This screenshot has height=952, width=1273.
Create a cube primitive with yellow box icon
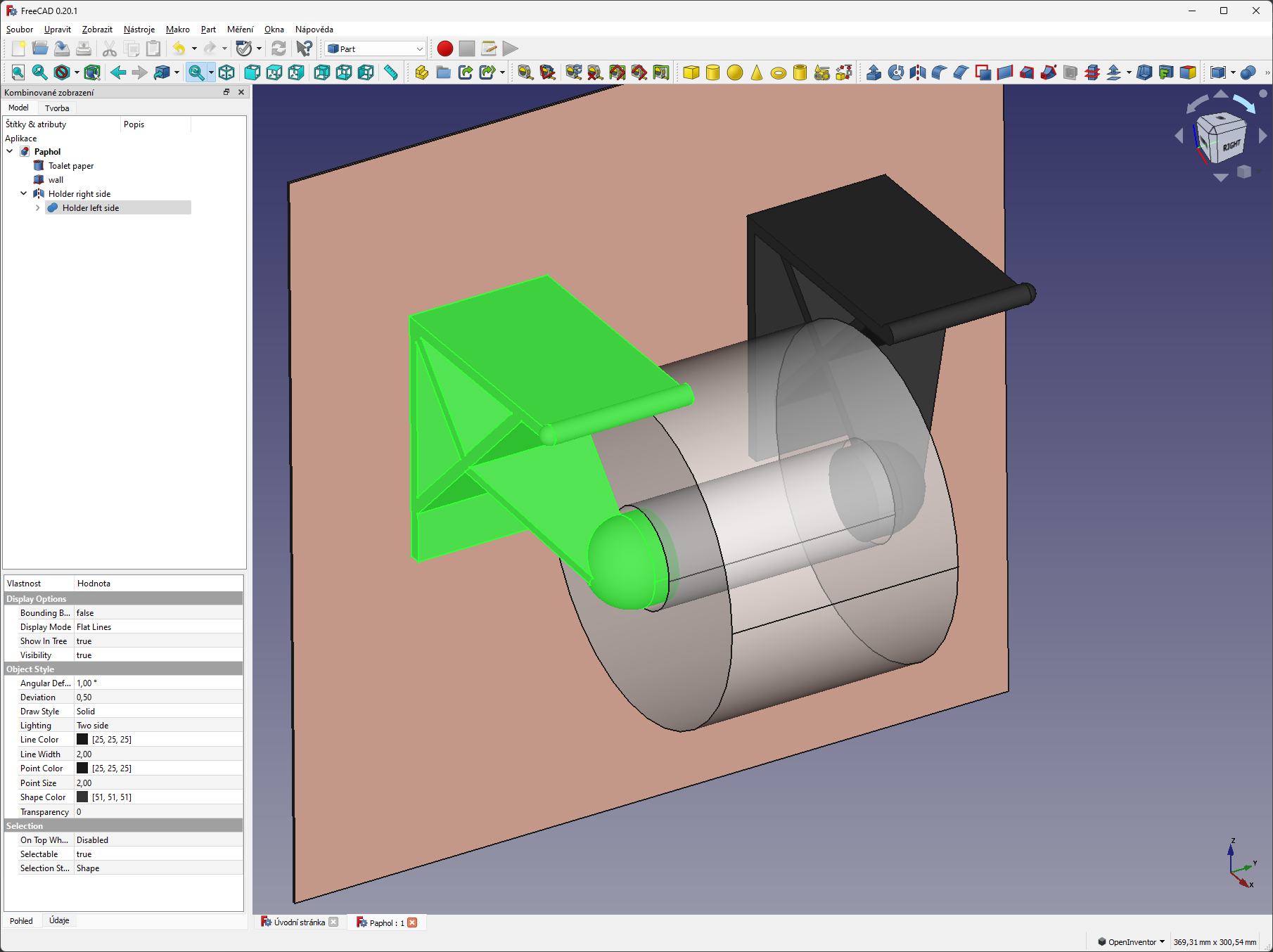pos(691,72)
